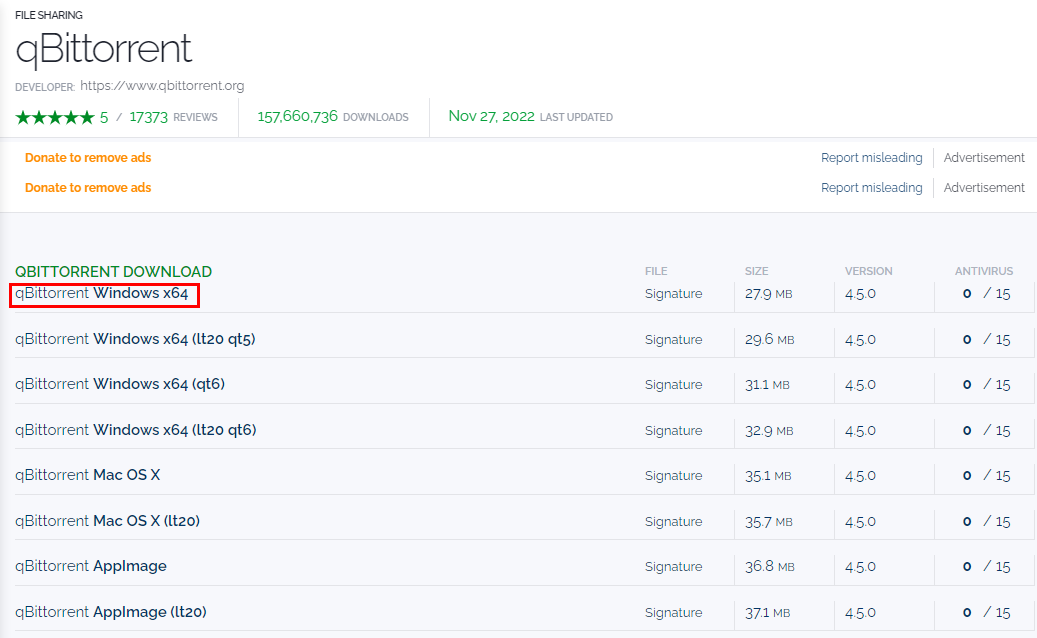1037x638 pixels.
Task: Click the VERSION column header
Action: pos(868,271)
